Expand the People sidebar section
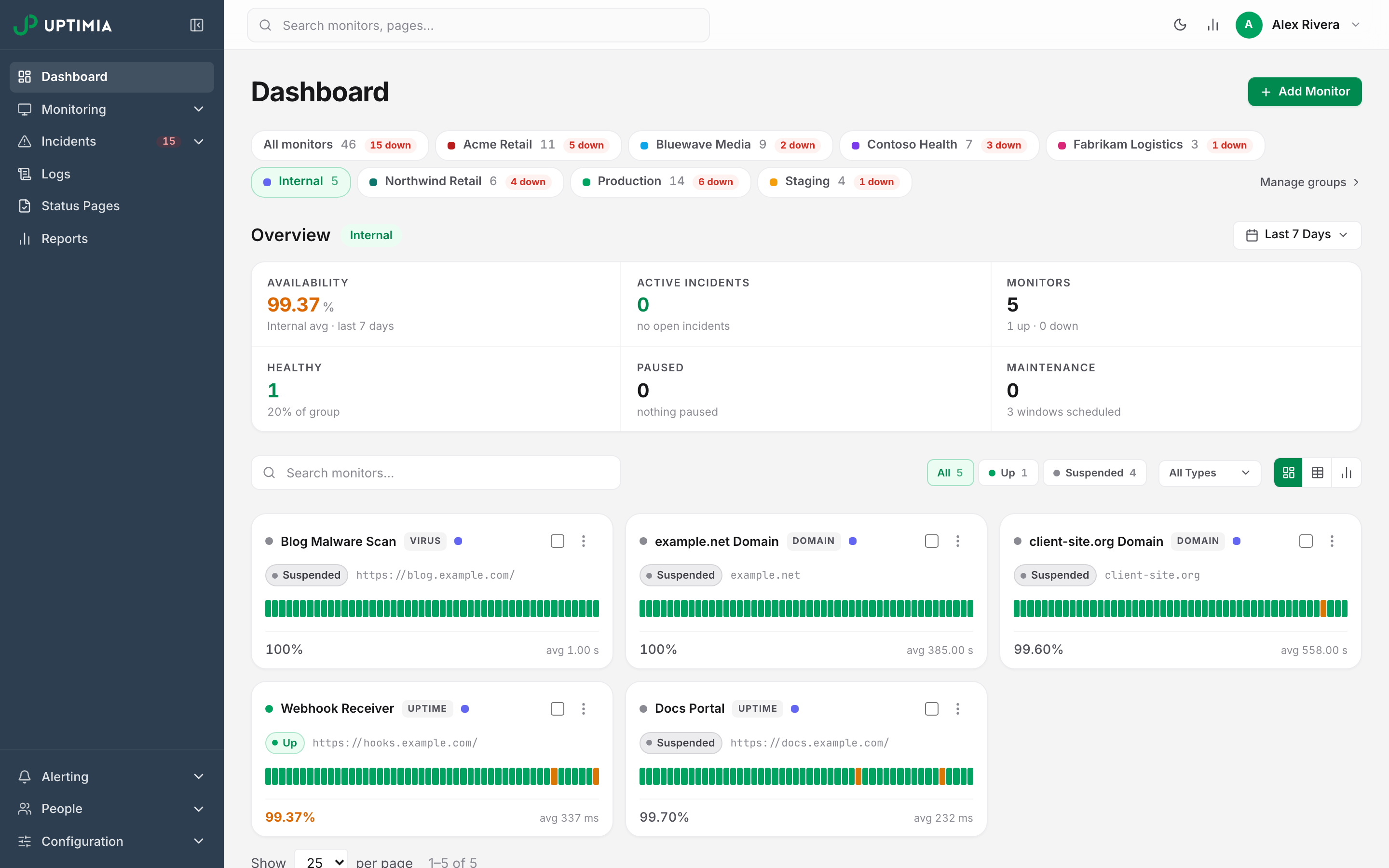The image size is (1389, 868). tap(112, 808)
